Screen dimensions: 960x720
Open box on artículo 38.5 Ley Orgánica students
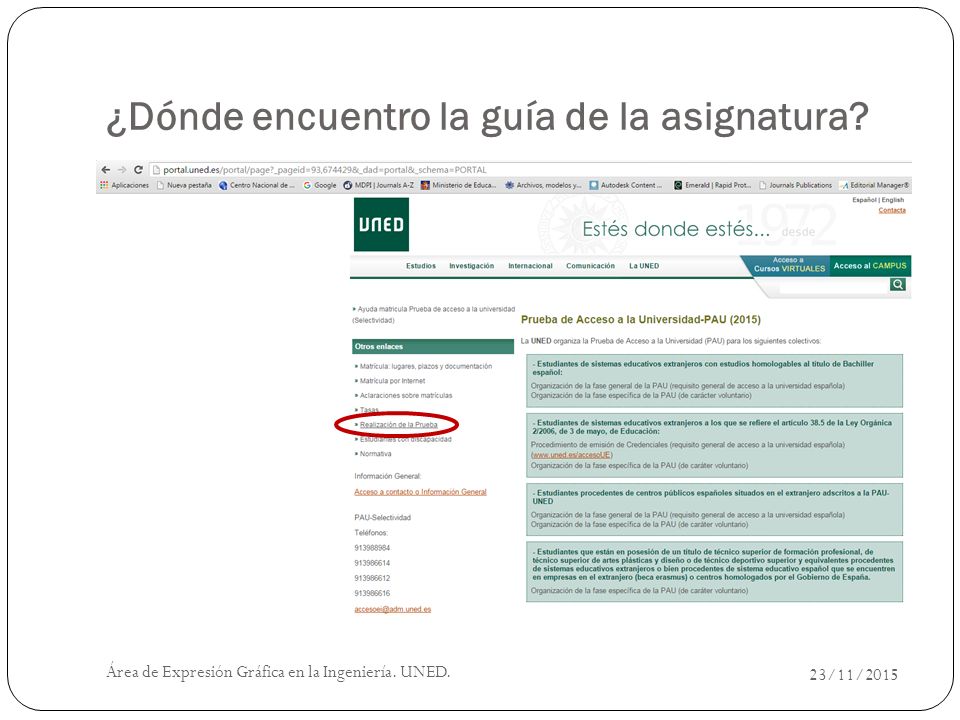714,445
